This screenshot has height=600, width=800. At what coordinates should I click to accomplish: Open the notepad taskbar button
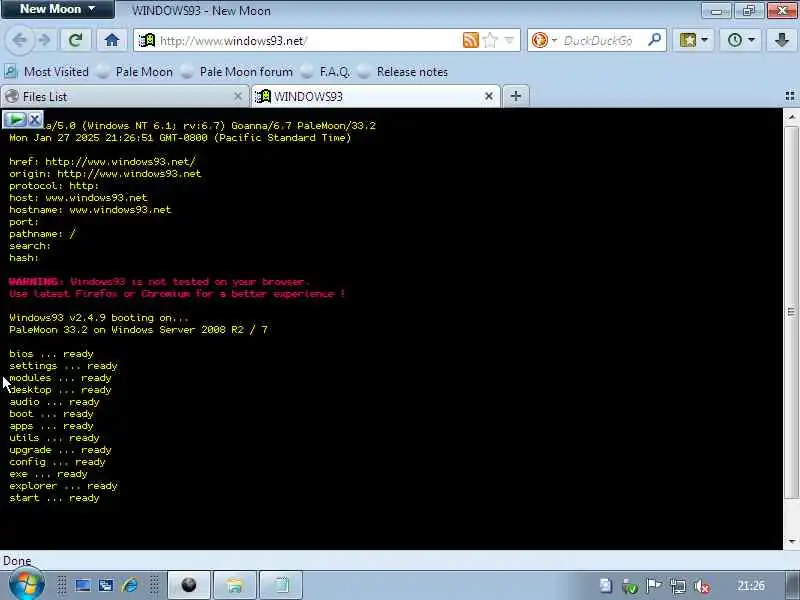[281, 585]
